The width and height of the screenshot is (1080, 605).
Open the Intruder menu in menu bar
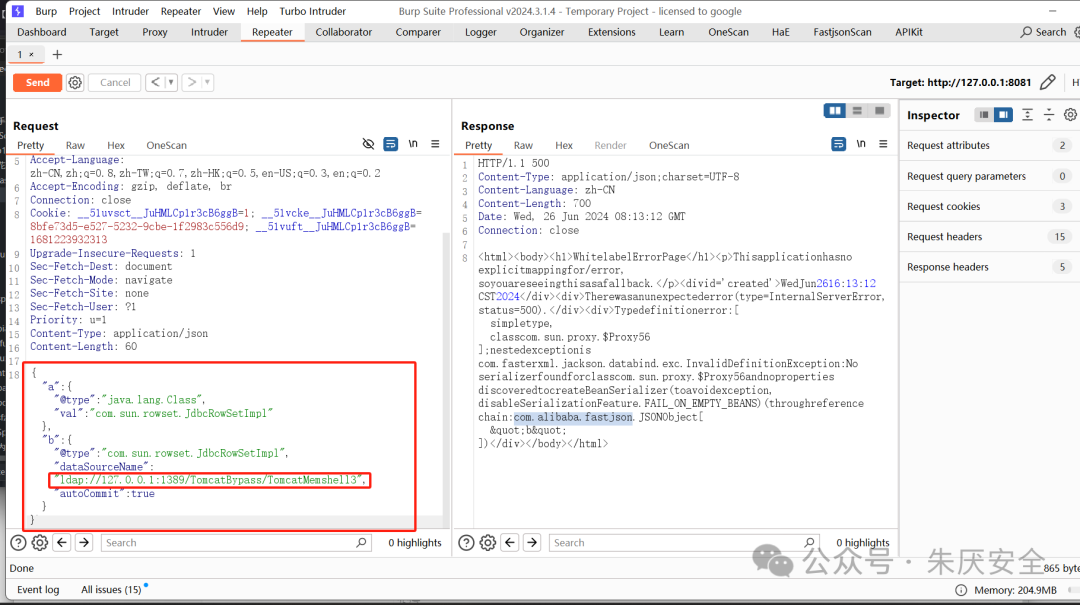pyautogui.click(x=130, y=11)
